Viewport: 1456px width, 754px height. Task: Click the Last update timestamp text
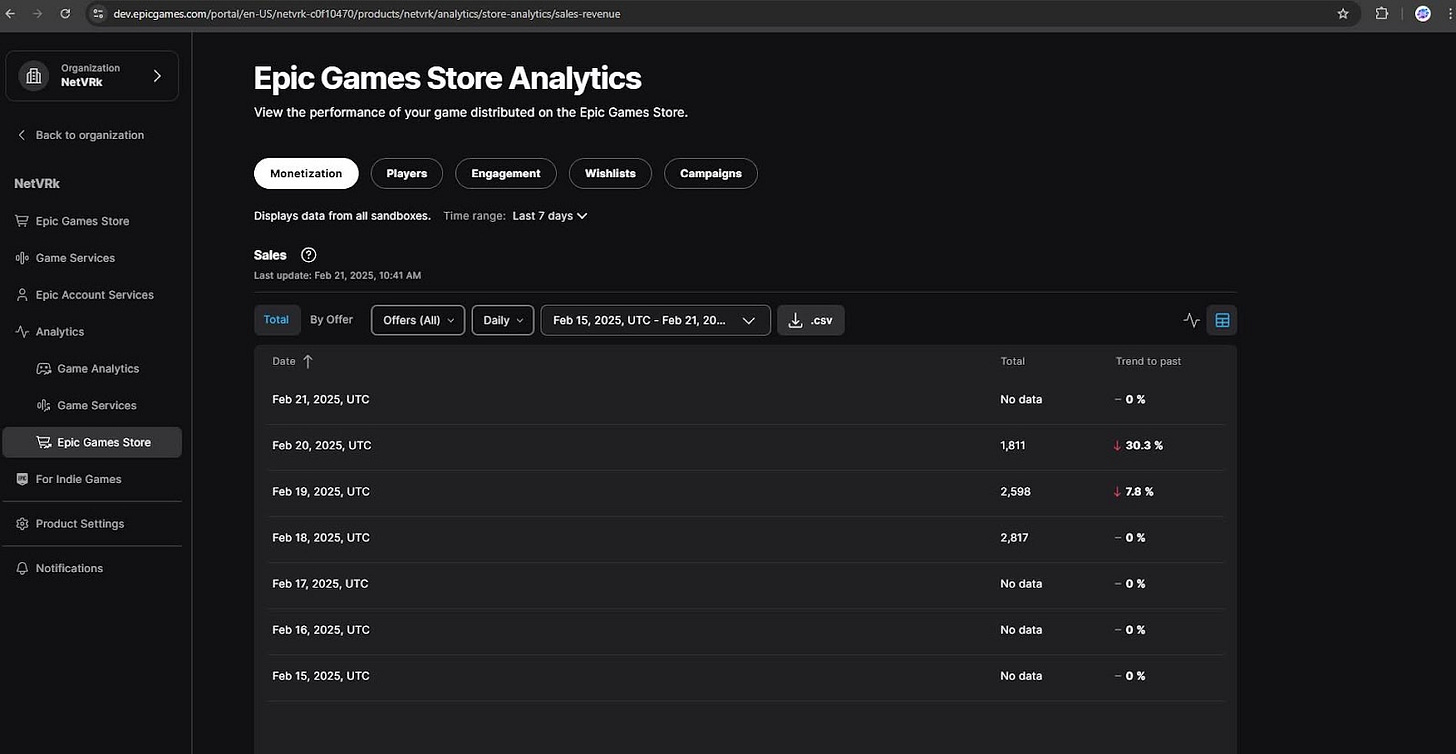point(337,275)
